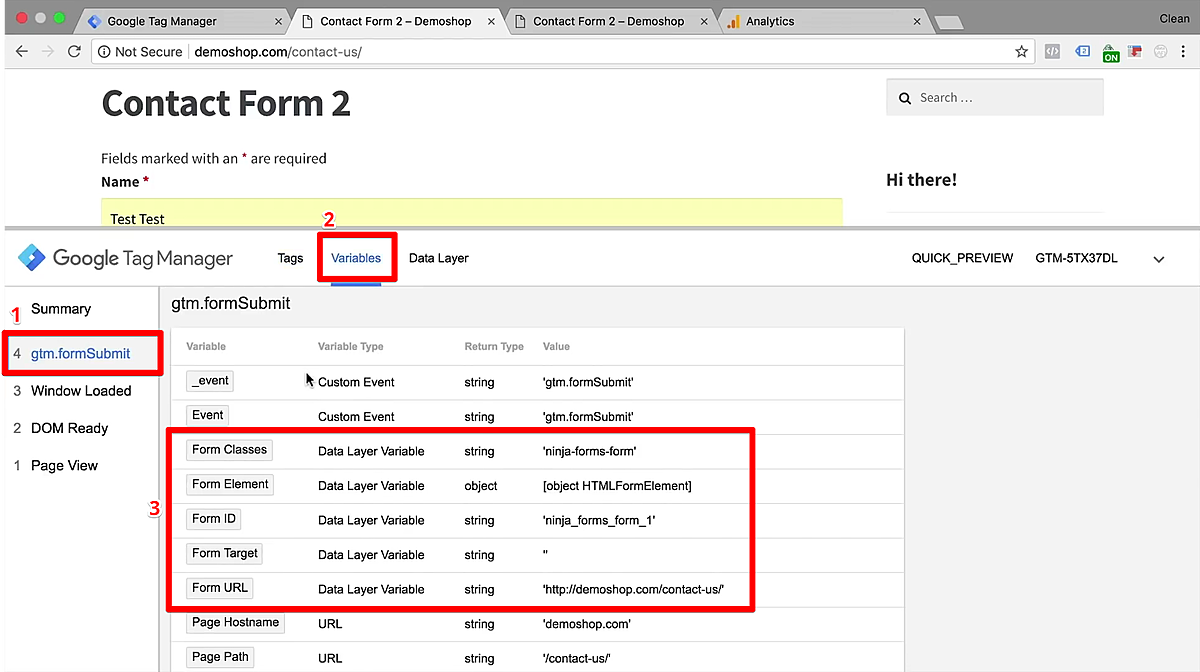Click the Form Classes variable chip
Screen dimensions: 1200x672
click(x=229, y=450)
